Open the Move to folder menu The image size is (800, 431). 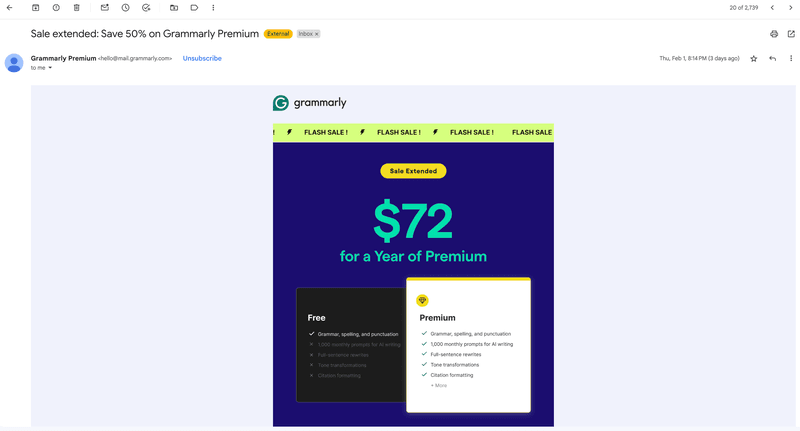pos(174,8)
